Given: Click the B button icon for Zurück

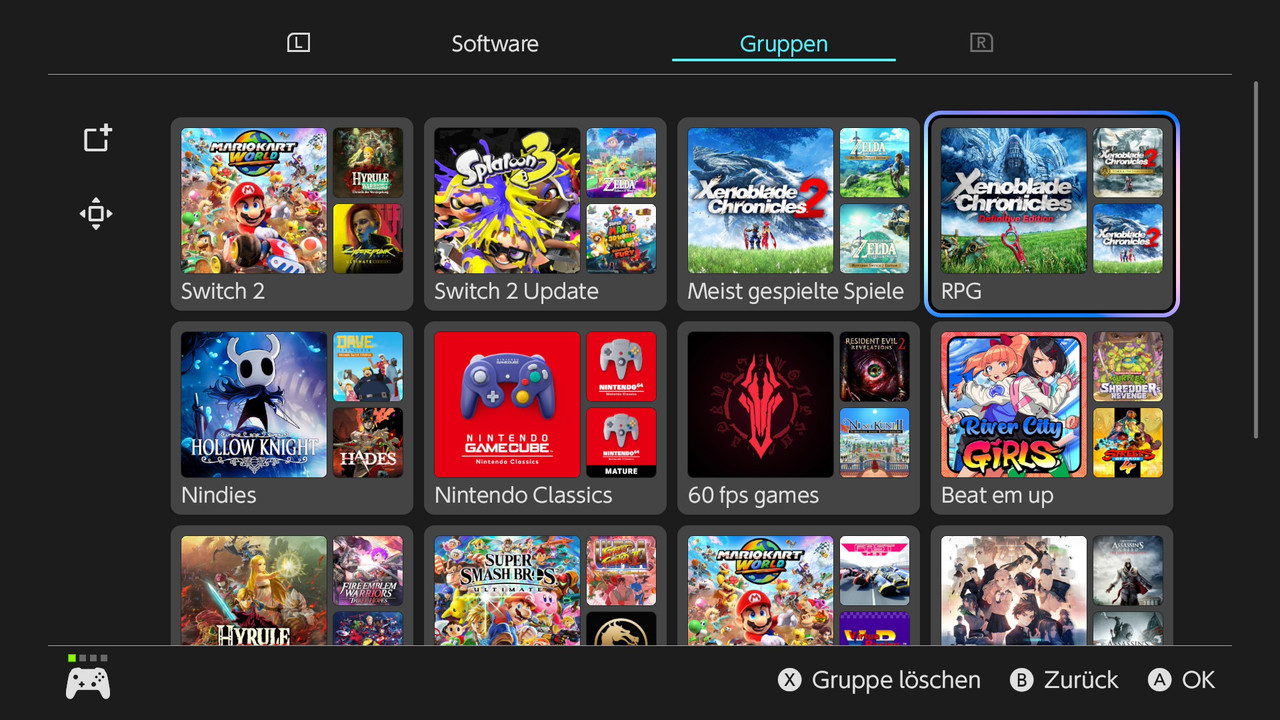Looking at the screenshot, I should [1021, 680].
